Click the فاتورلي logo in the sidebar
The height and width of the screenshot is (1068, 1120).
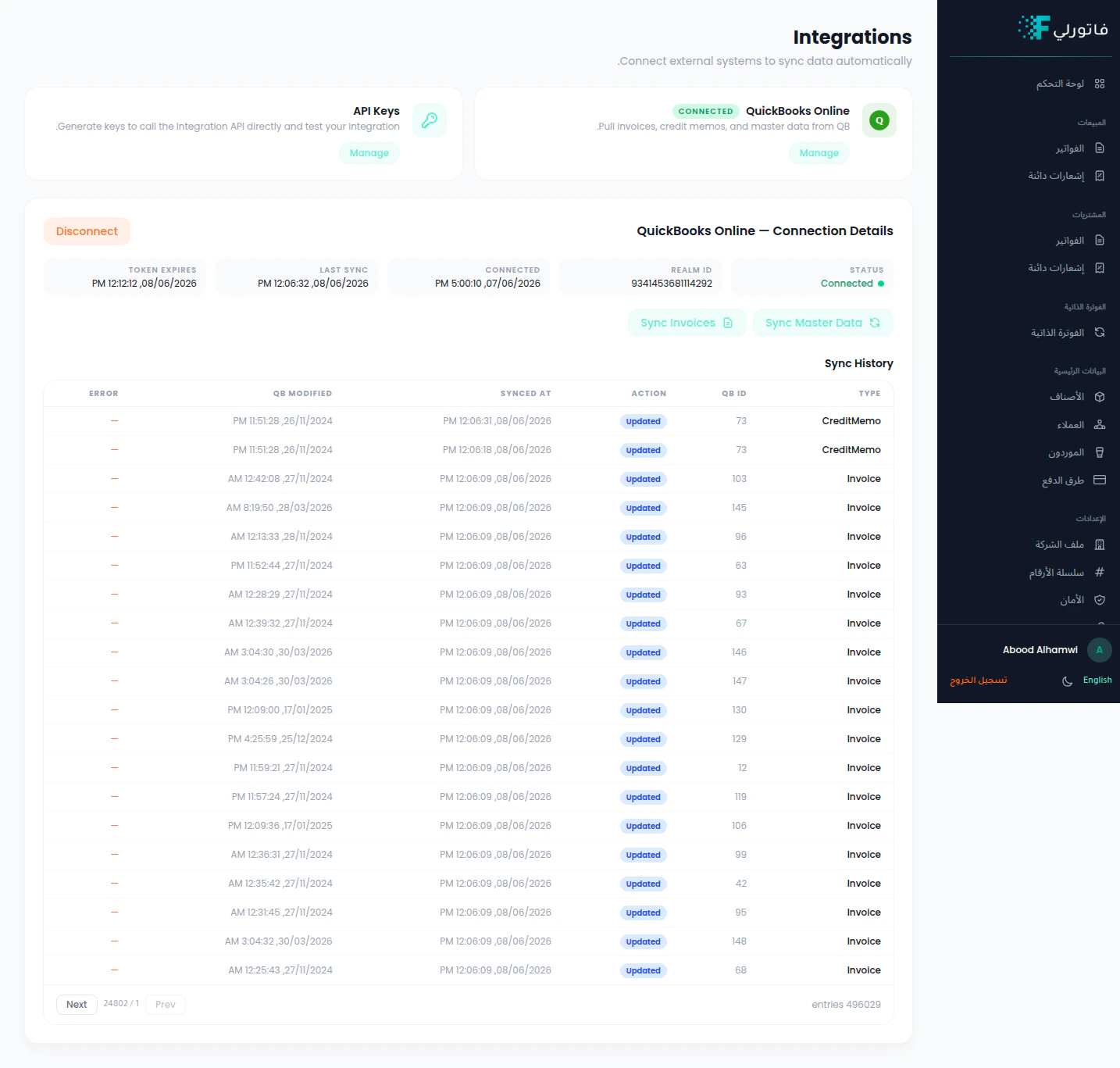[1063, 28]
